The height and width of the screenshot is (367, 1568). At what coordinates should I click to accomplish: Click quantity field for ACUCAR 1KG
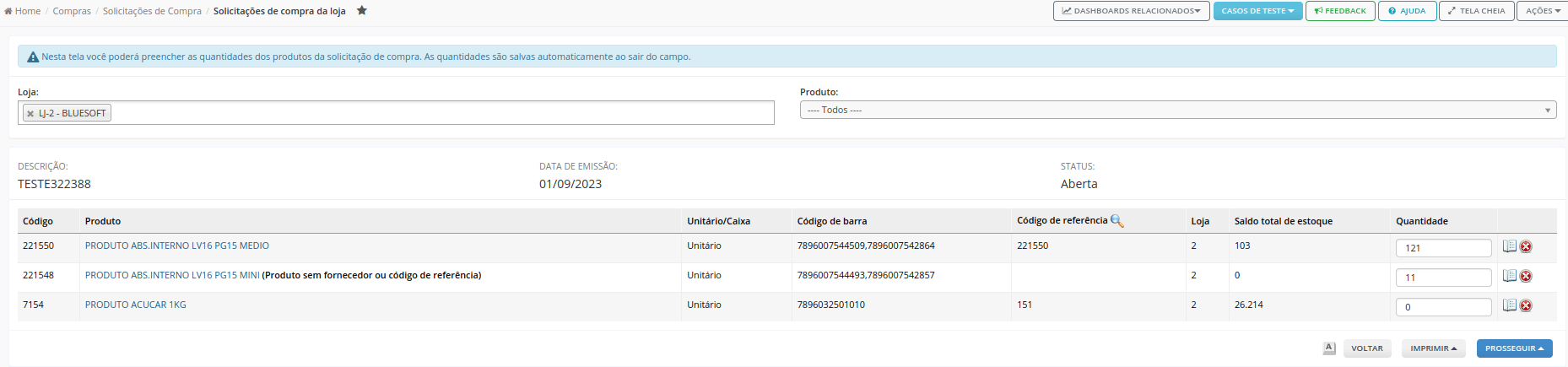coord(1444,307)
